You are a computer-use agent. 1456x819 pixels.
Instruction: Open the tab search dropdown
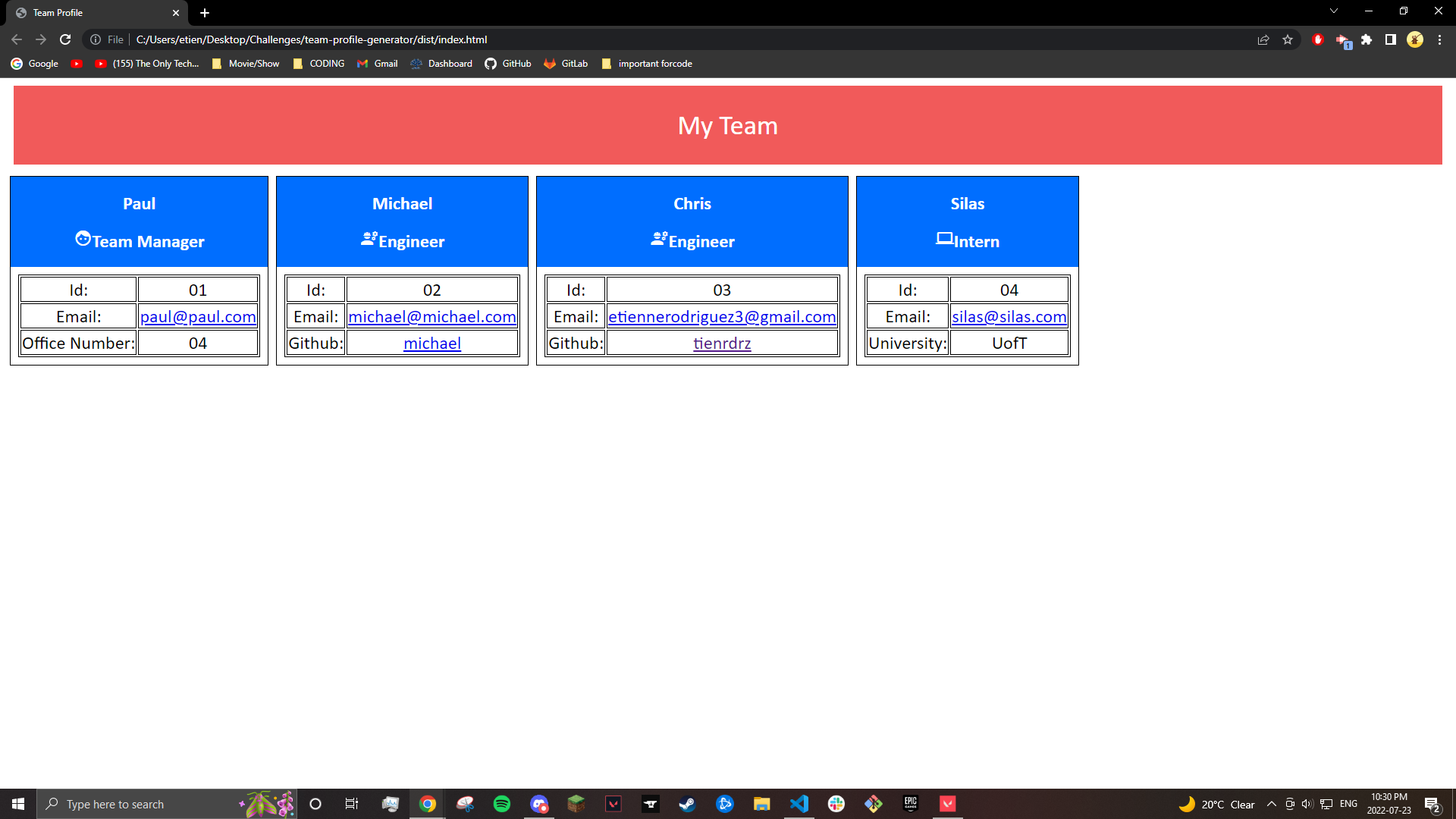(x=1333, y=11)
